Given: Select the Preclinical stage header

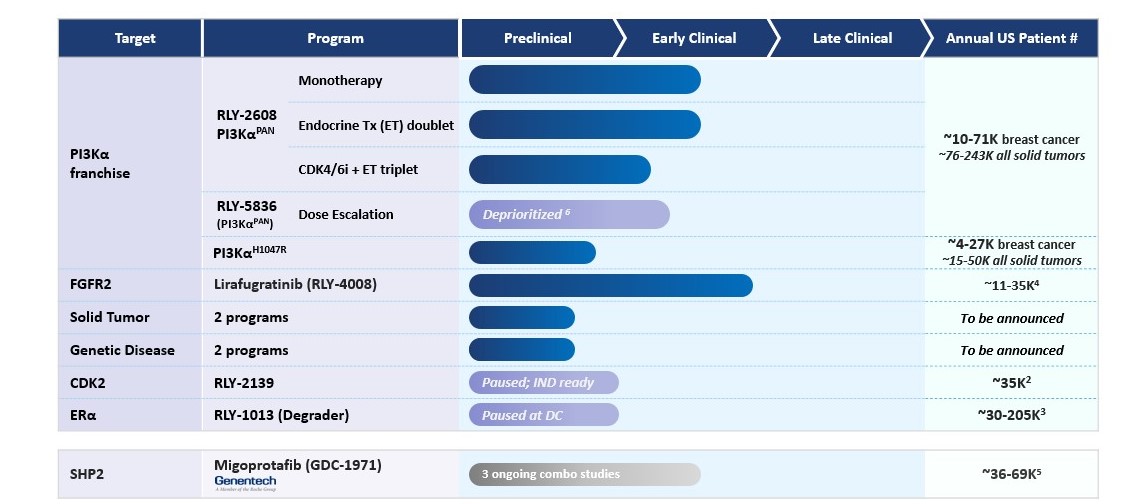Looking at the screenshot, I should click(x=537, y=39).
